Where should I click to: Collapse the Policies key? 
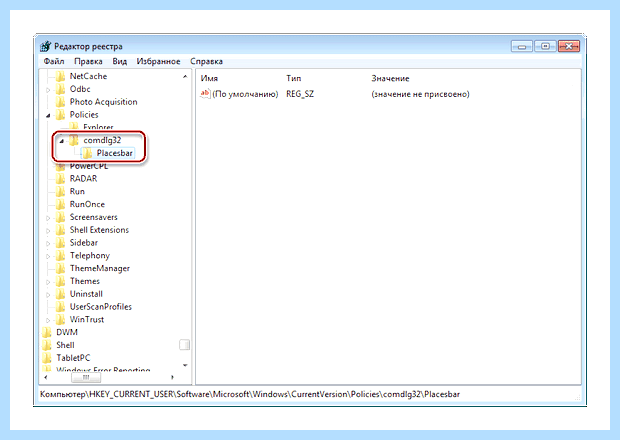(x=48, y=115)
